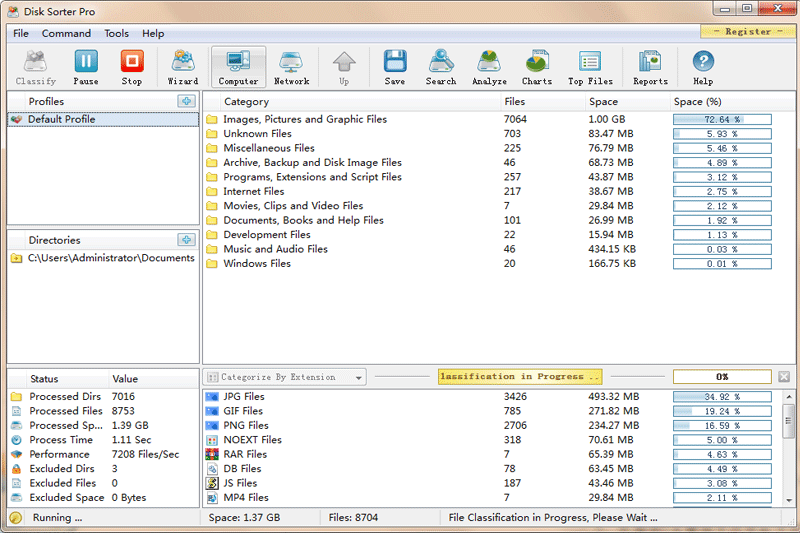Image resolution: width=800 pixels, height=533 pixels.
Task: Open the Top Files view
Action: (x=590, y=67)
